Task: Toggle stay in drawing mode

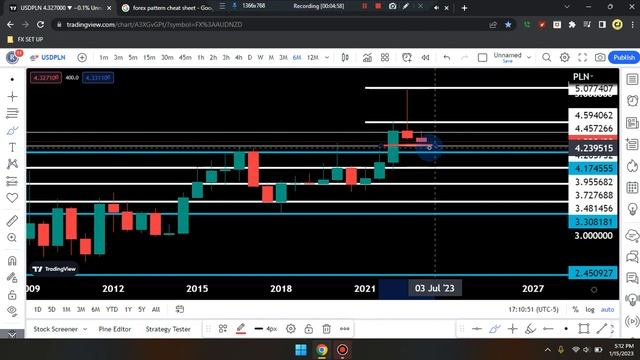Action: tap(12, 278)
